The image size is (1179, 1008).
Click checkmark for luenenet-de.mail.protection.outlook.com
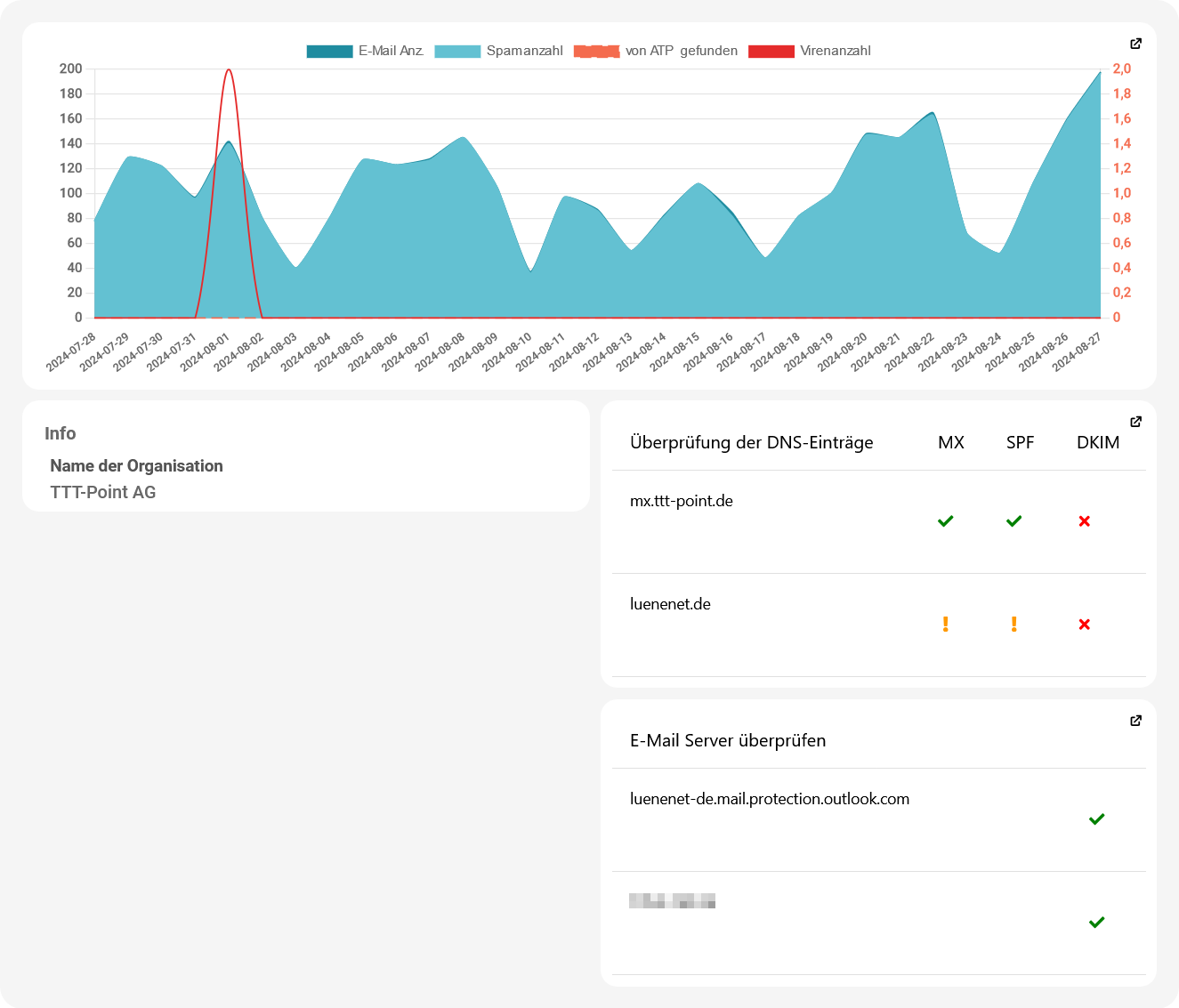click(1096, 818)
